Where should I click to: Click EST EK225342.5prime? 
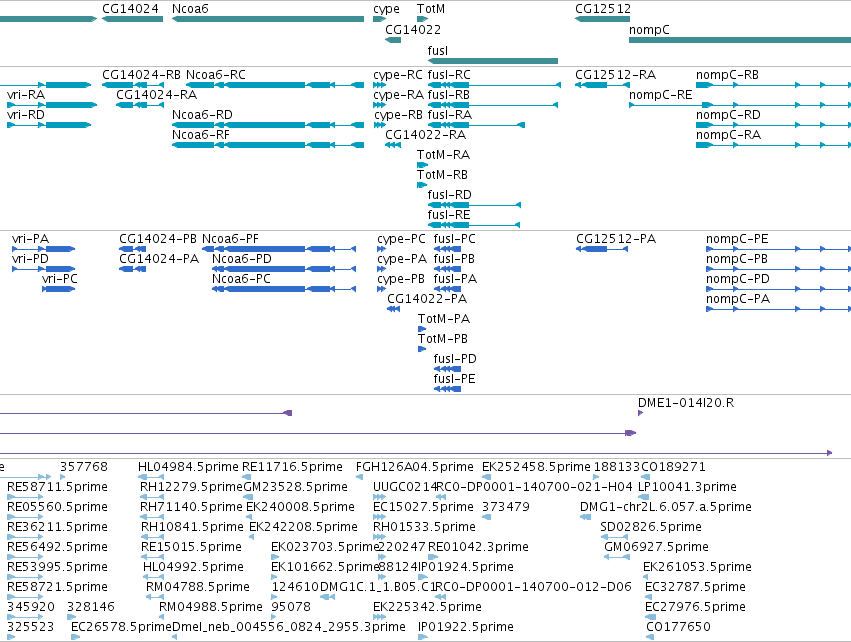pyautogui.click(x=379, y=617)
